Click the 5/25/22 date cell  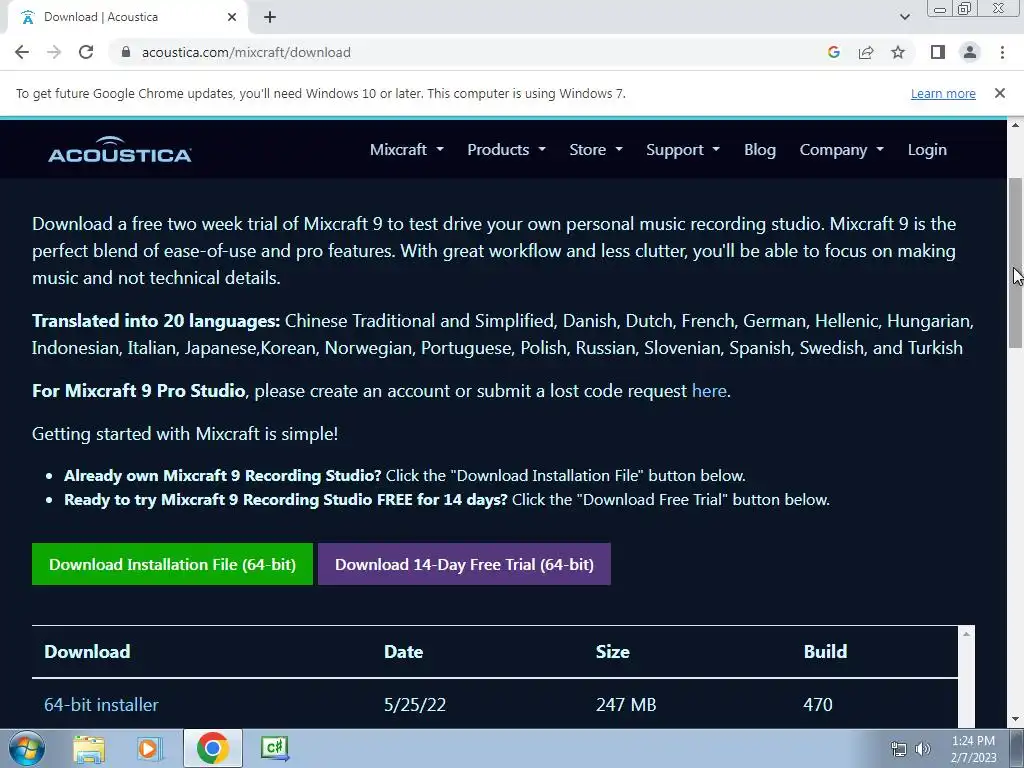click(x=415, y=705)
